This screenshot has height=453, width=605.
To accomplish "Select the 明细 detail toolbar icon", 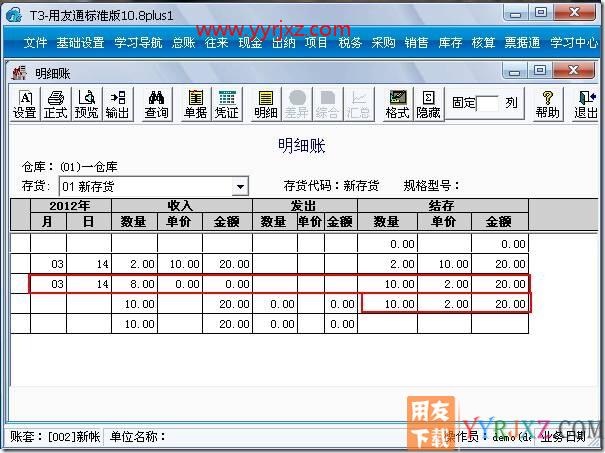I will click(265, 104).
